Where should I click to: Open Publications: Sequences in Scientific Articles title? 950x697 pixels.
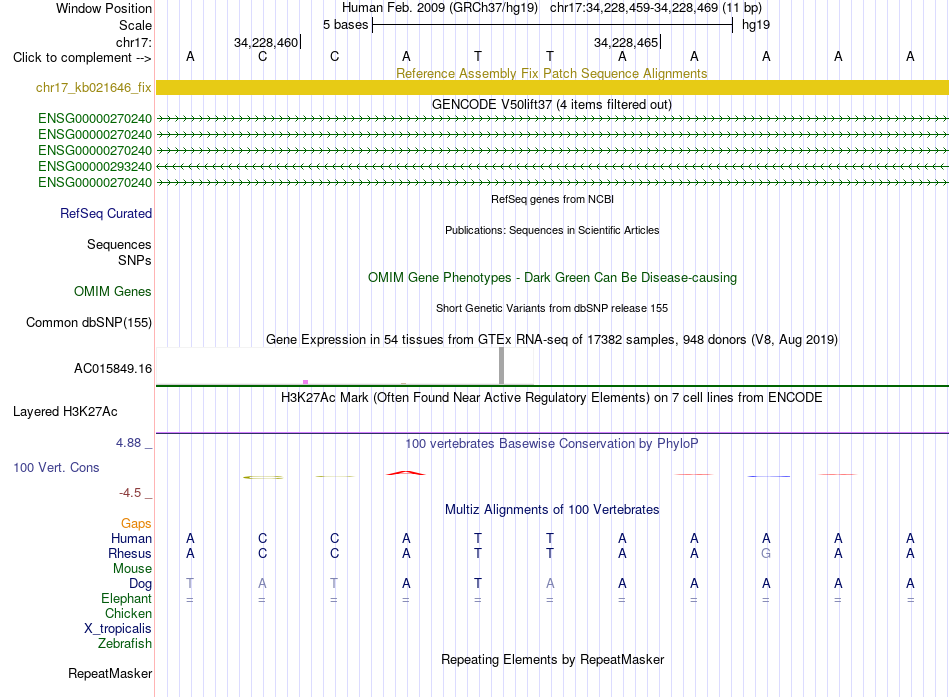pos(552,230)
